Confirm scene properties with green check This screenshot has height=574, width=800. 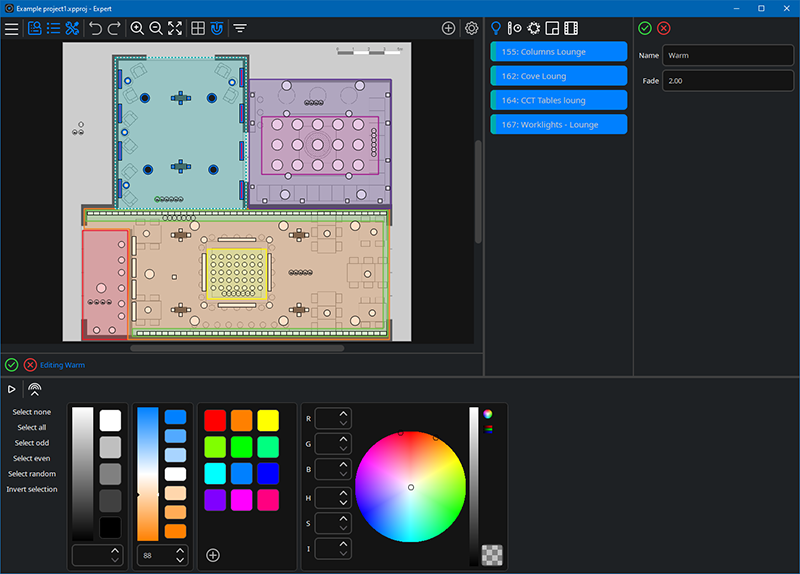coord(645,29)
